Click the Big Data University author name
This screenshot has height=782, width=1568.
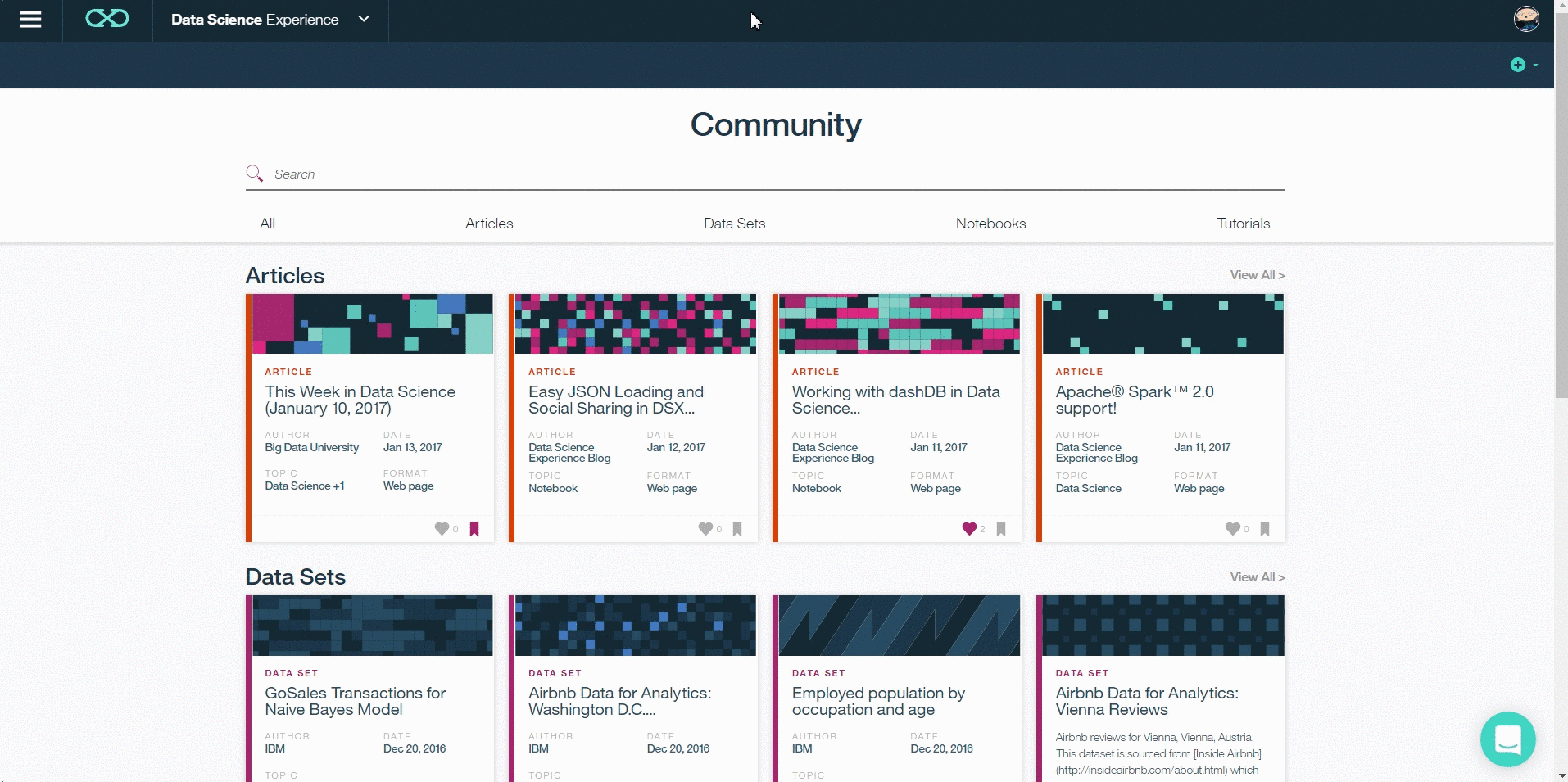312,447
